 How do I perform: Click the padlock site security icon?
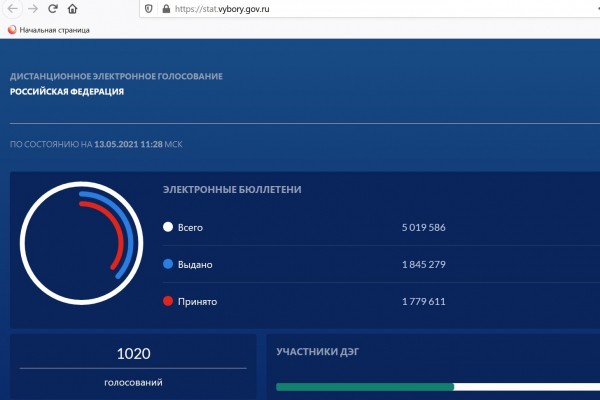tap(164, 8)
